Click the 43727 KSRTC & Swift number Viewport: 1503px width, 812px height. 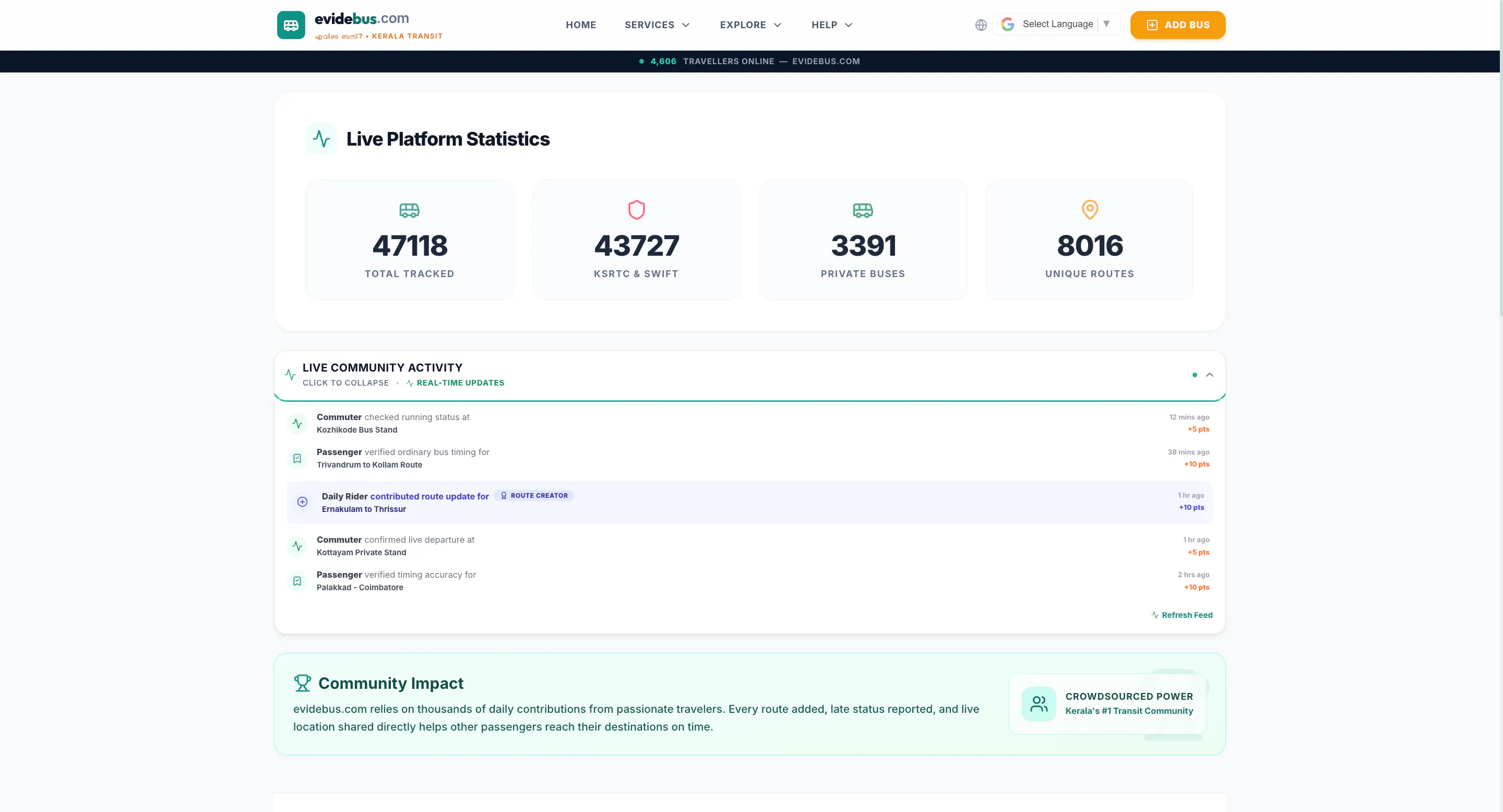pos(637,246)
